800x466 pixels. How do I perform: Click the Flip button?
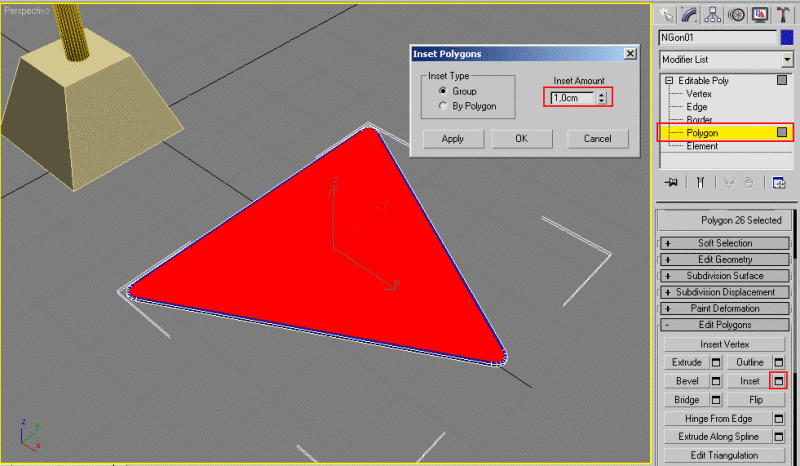pyautogui.click(x=756, y=400)
